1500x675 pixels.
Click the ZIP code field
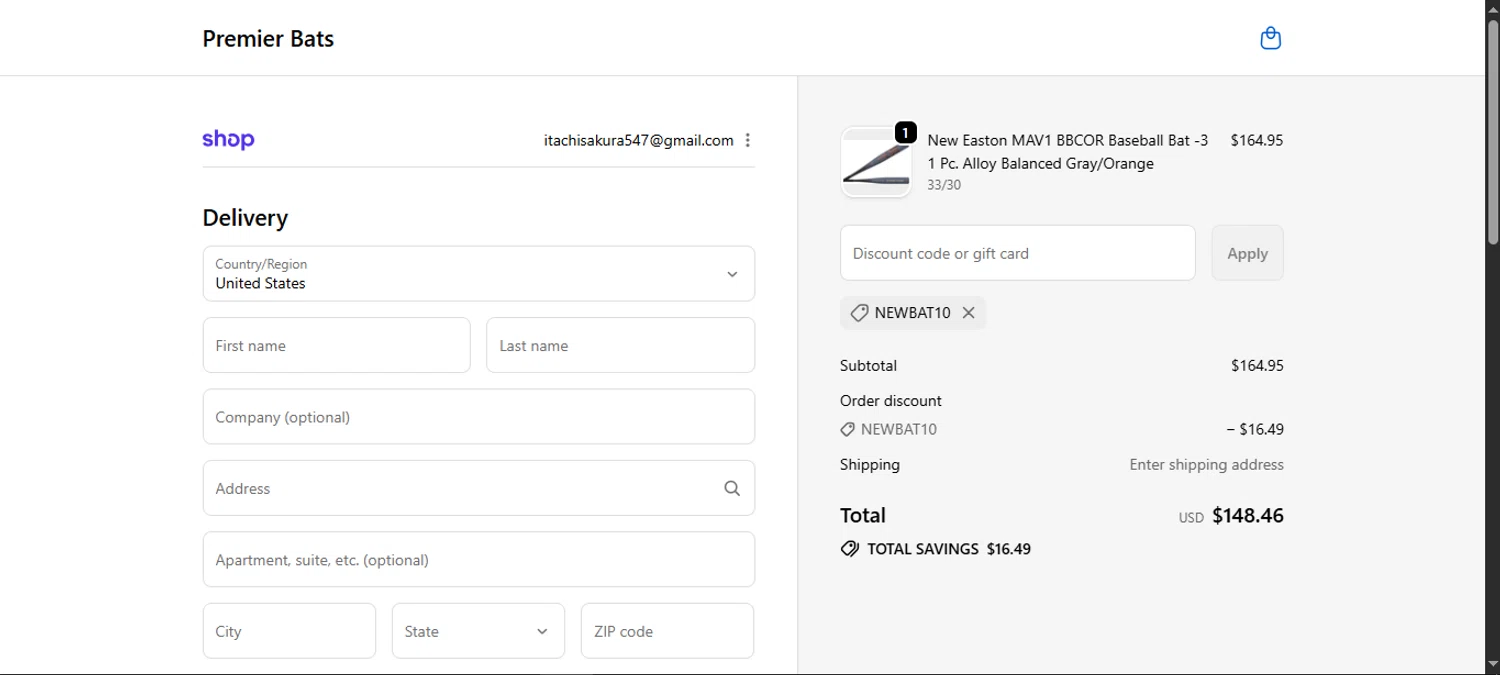[x=667, y=631]
